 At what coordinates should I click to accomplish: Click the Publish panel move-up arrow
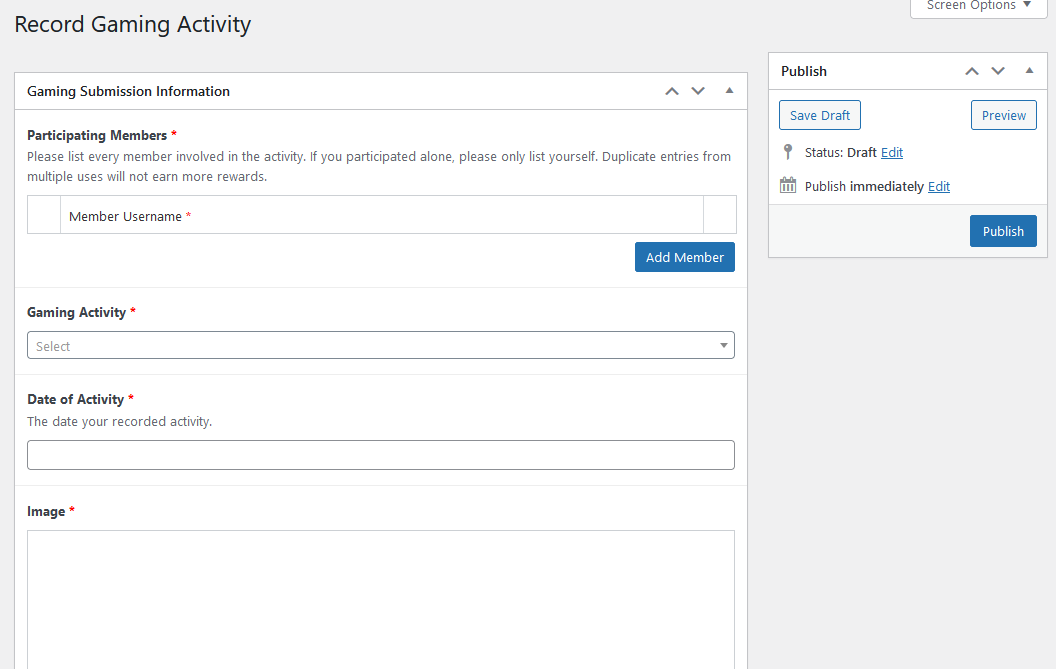click(971, 71)
